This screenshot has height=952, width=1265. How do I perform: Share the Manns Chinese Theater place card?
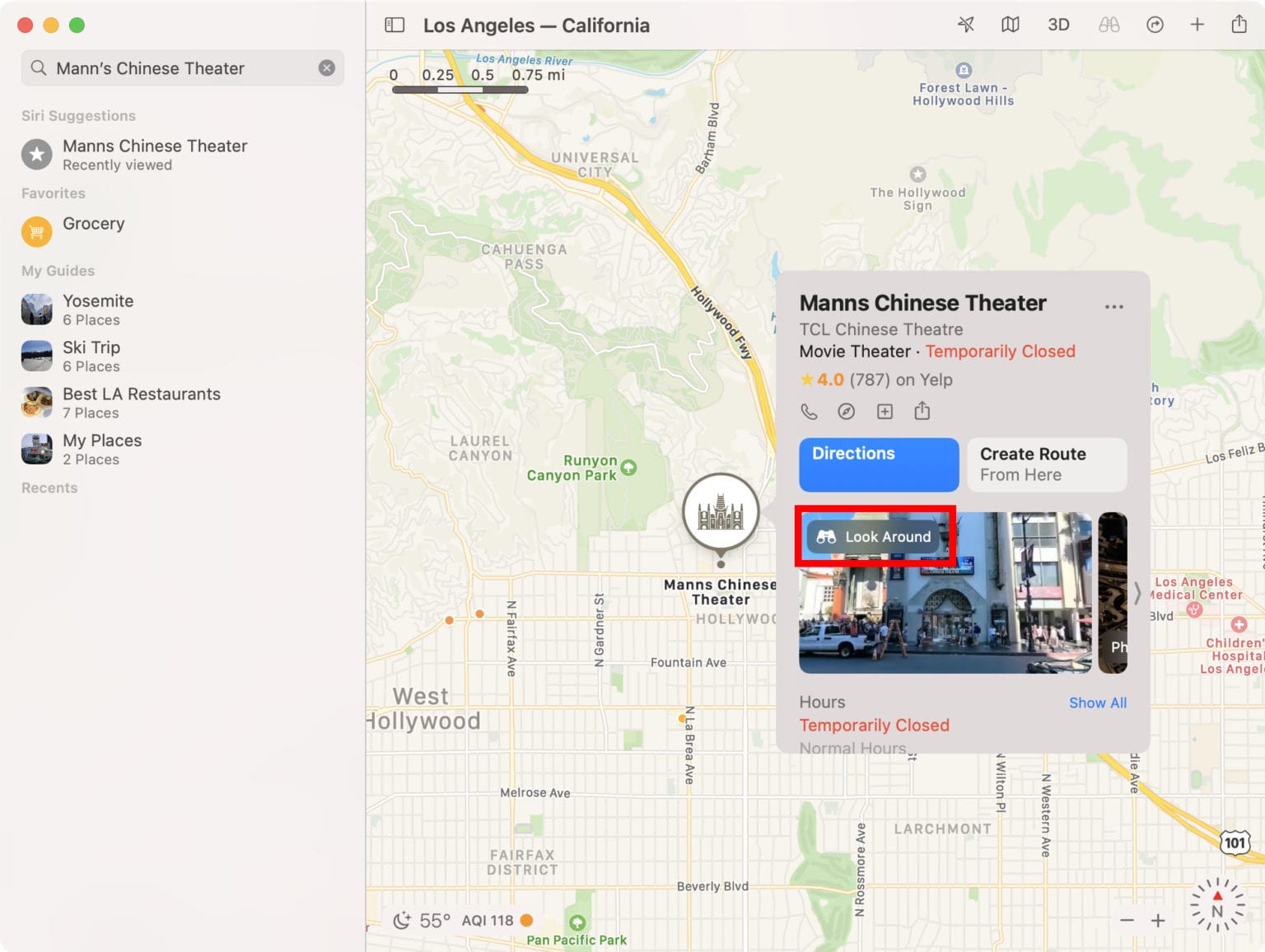(x=922, y=411)
